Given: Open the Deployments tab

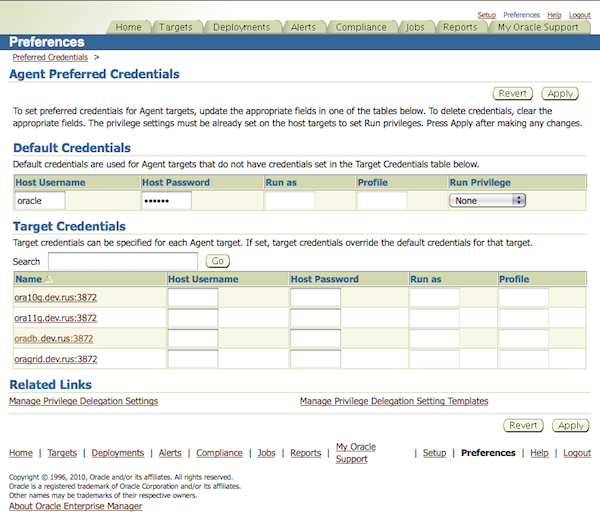Looking at the screenshot, I should click(241, 27).
